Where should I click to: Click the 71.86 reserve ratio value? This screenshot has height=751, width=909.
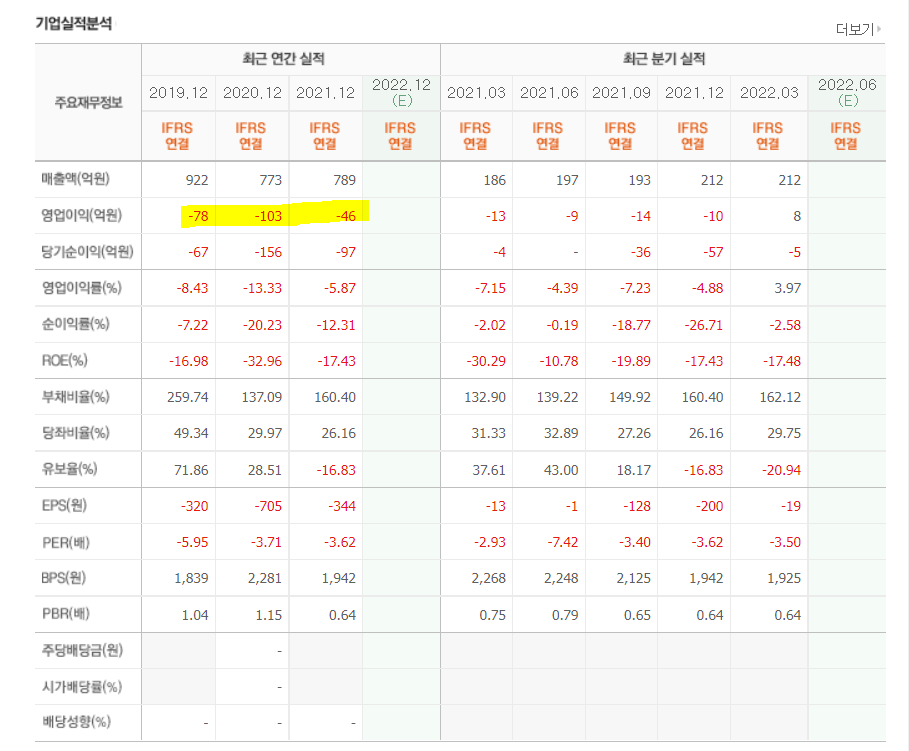pos(191,470)
